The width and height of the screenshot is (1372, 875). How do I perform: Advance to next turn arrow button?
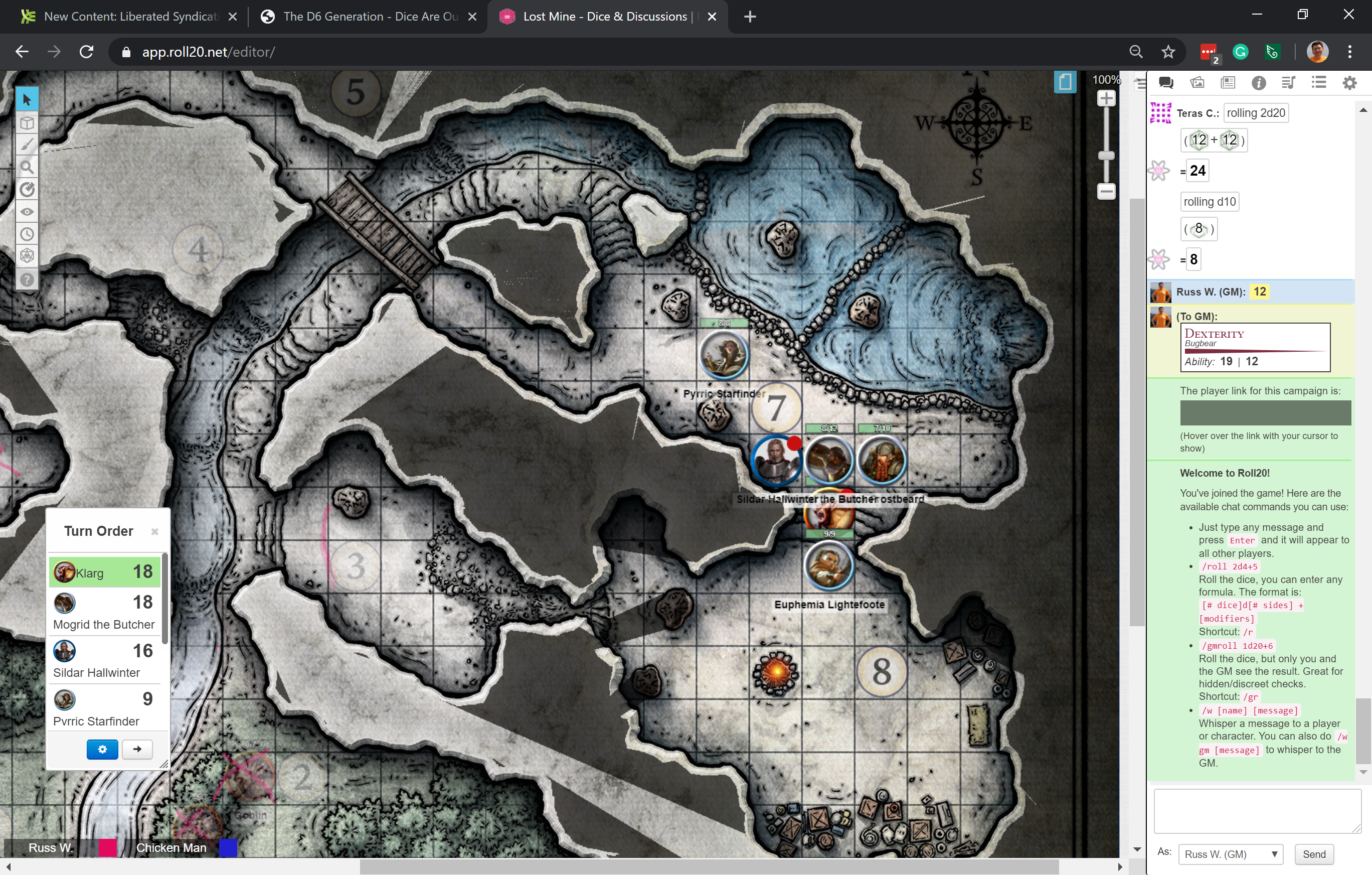pos(137,749)
